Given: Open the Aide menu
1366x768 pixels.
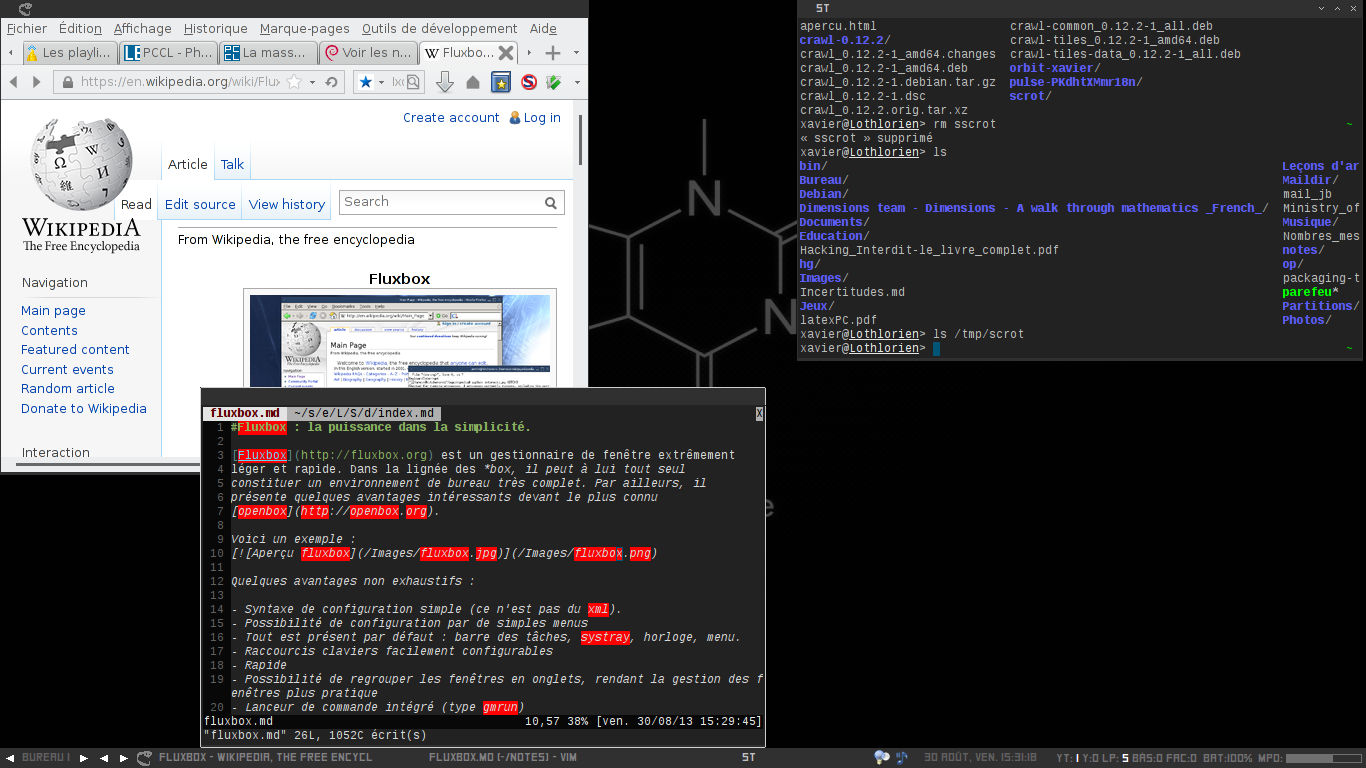Looking at the screenshot, I should click(543, 29).
